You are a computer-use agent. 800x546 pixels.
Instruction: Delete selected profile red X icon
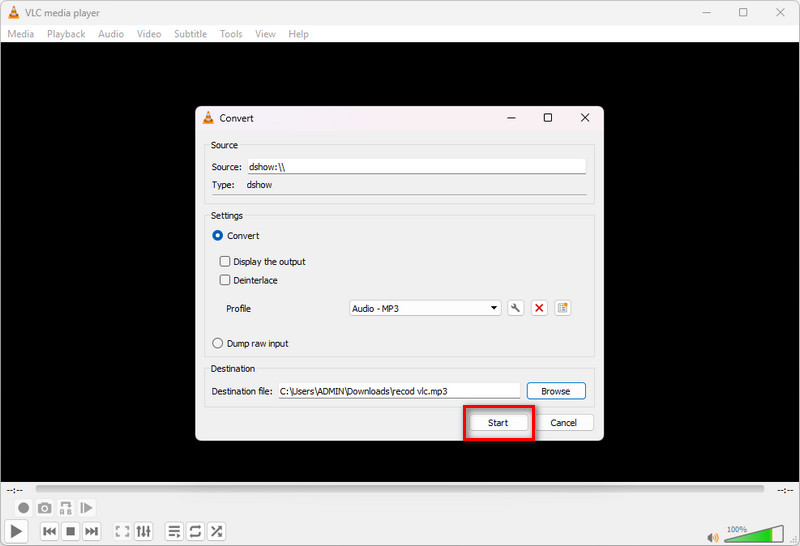(539, 308)
